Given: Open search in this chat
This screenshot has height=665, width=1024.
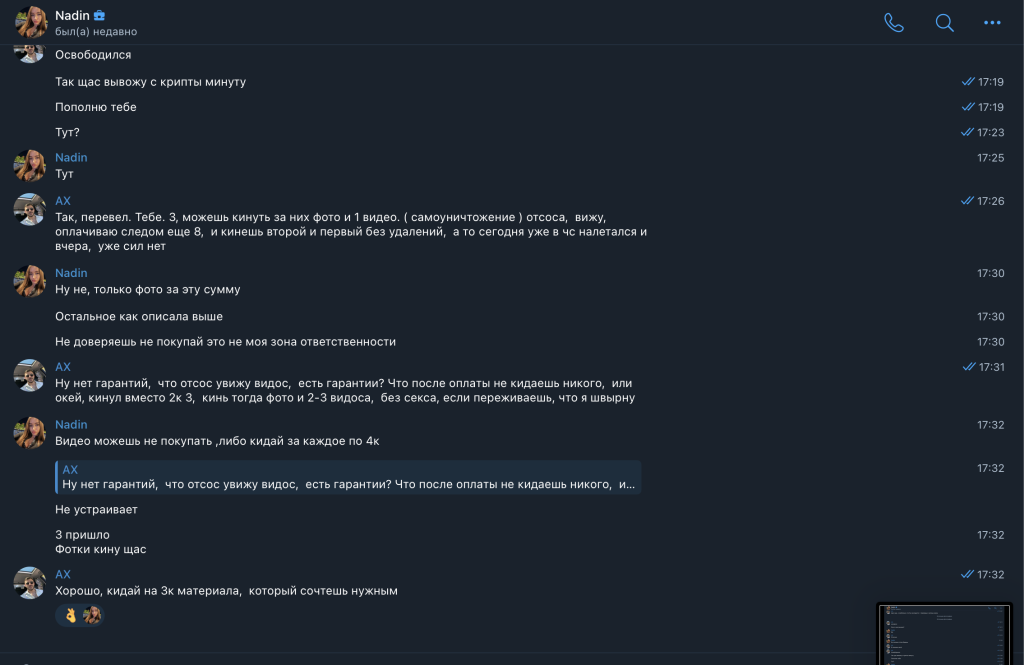Looking at the screenshot, I should (944, 23).
